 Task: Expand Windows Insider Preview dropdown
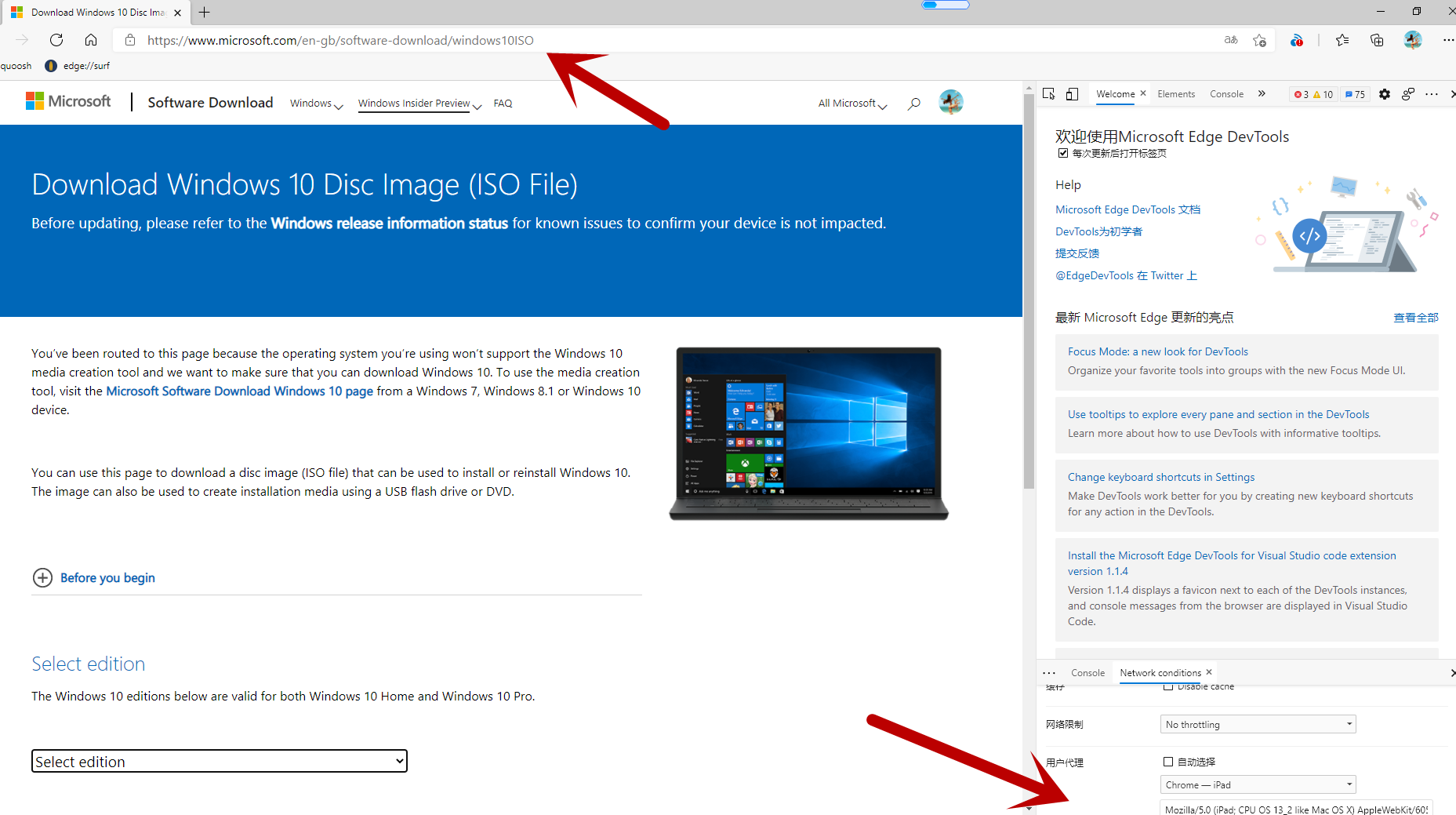(x=419, y=104)
